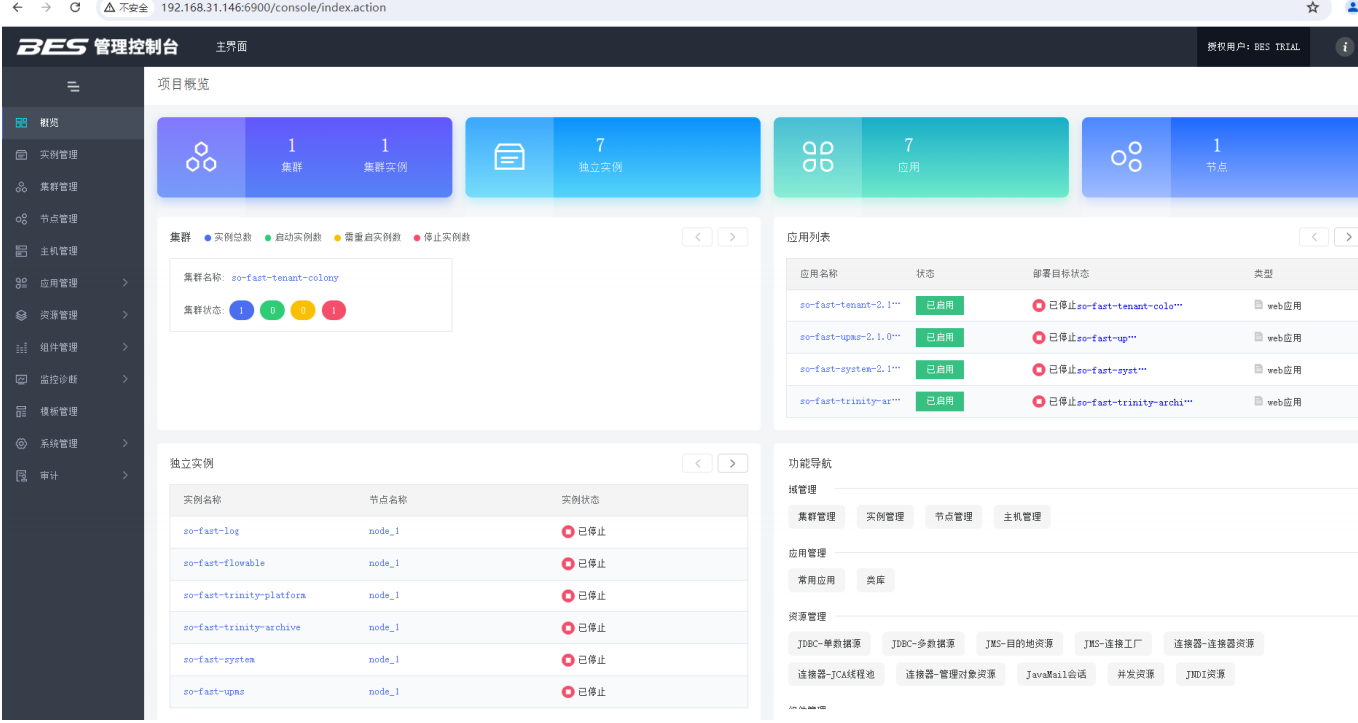This screenshot has height=723, width=1358.
Task: Expand the 监控诊断 submenu chevron
Action: coord(125,379)
